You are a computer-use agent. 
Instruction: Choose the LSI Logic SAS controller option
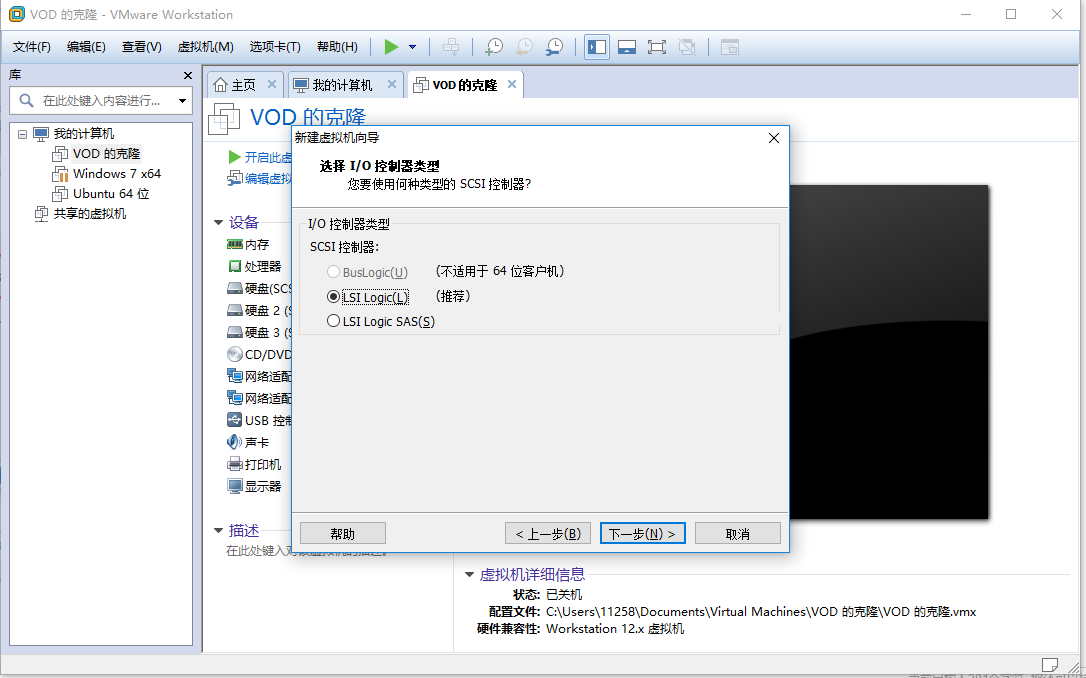click(x=334, y=321)
